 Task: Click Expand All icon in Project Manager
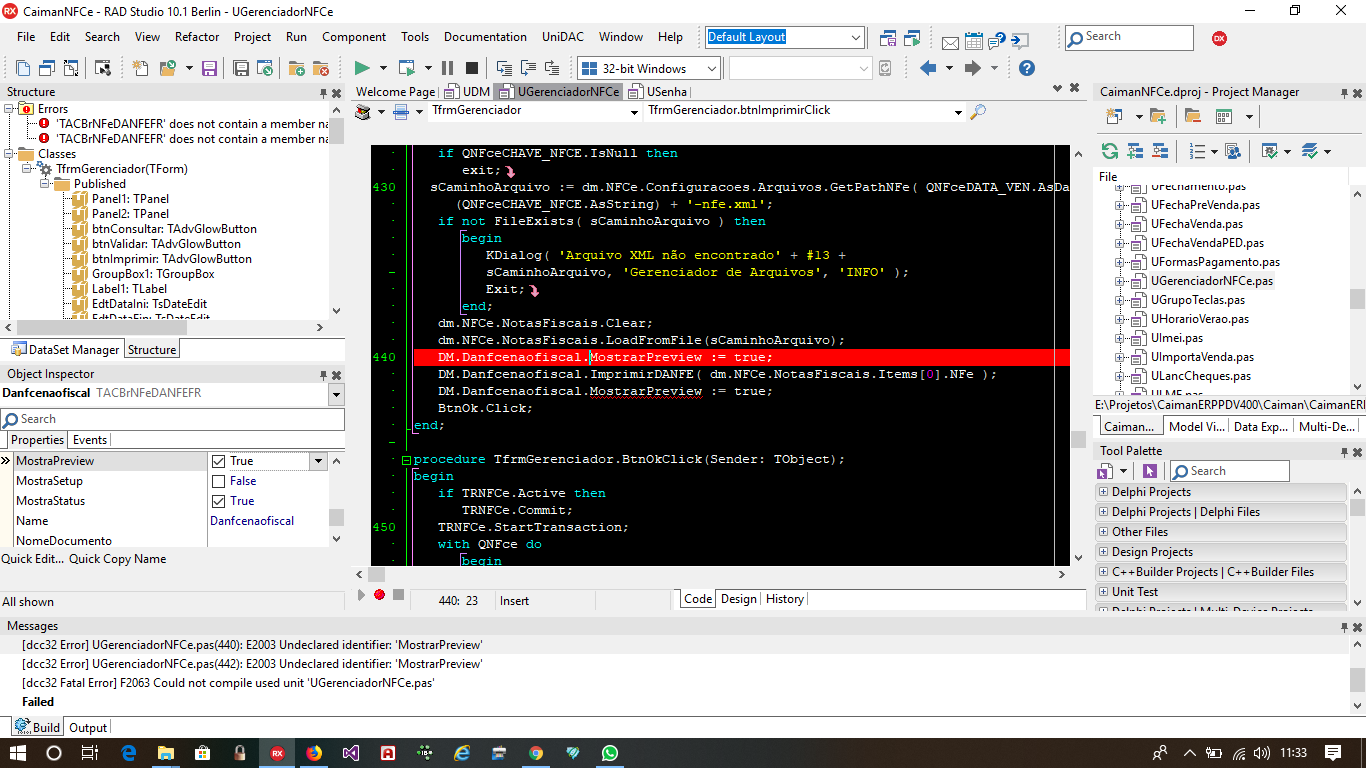coord(1135,151)
